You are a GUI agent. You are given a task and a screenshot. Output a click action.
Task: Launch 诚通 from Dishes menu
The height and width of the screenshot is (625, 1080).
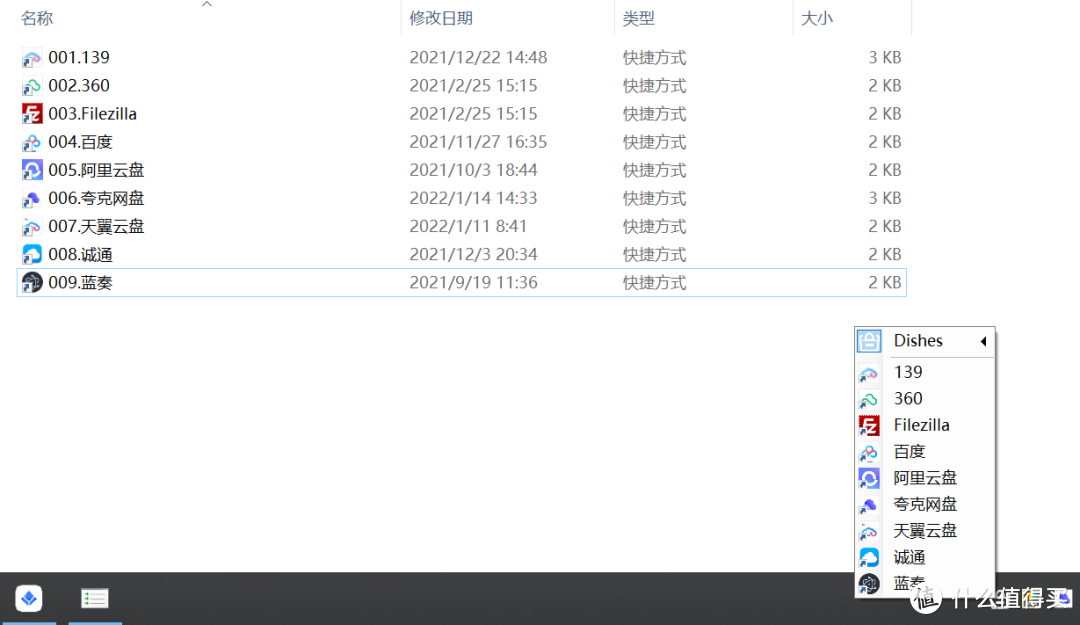pos(909,557)
